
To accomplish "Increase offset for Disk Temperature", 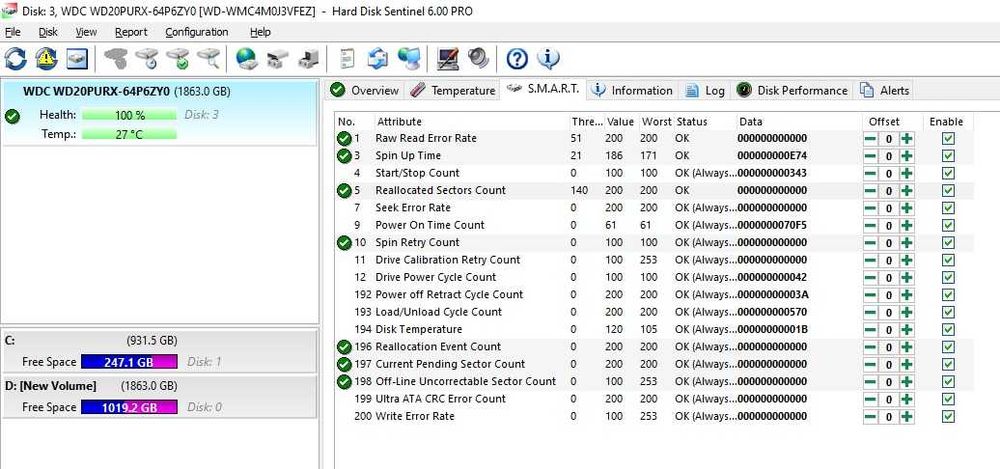I will (906, 329).
